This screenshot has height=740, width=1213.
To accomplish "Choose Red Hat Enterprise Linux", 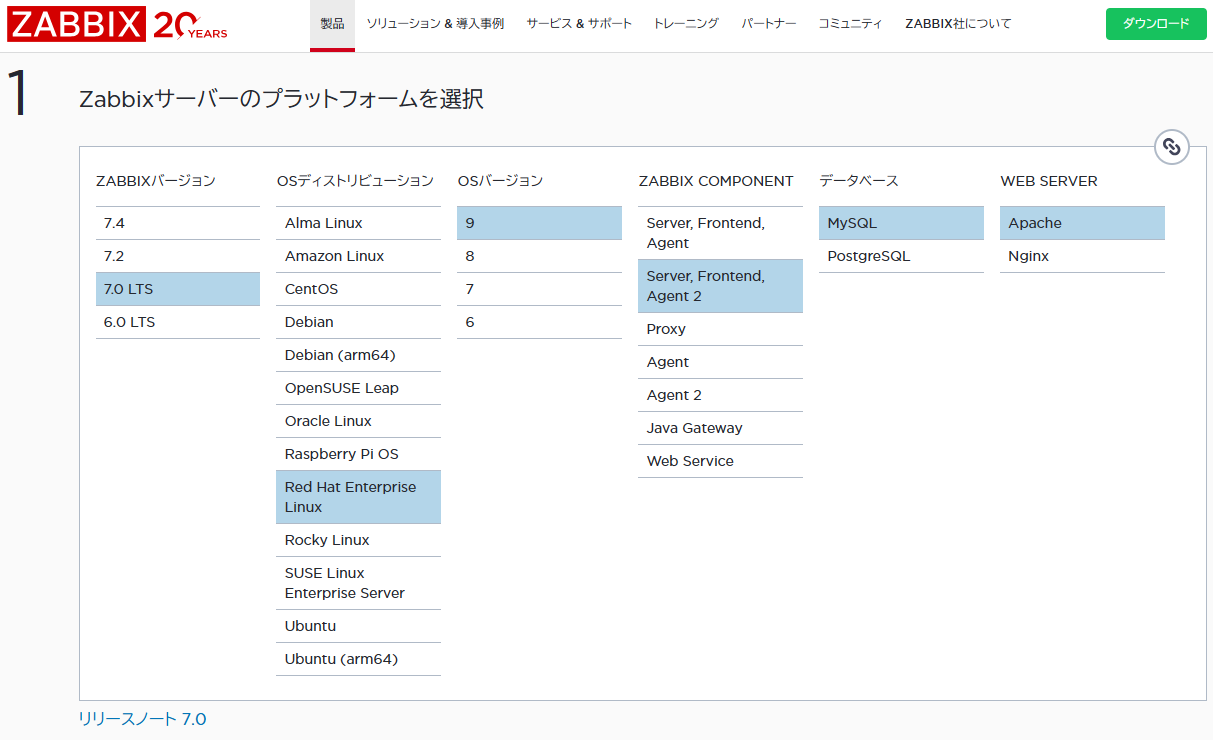I will pyautogui.click(x=359, y=497).
